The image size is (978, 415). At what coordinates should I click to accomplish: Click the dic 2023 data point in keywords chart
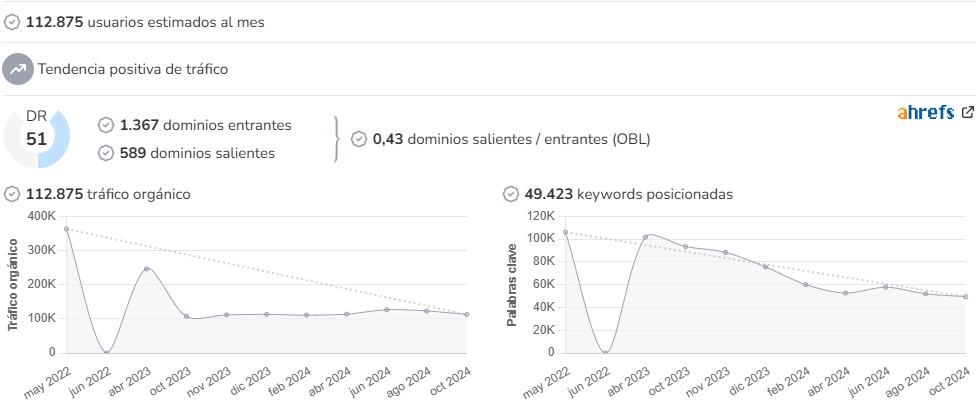[x=765, y=266]
